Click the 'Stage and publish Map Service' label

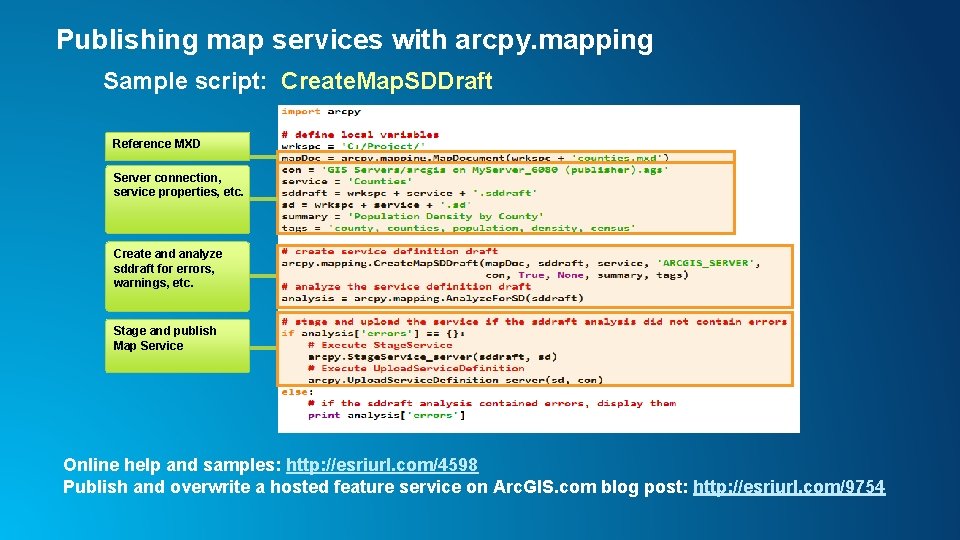(178, 345)
